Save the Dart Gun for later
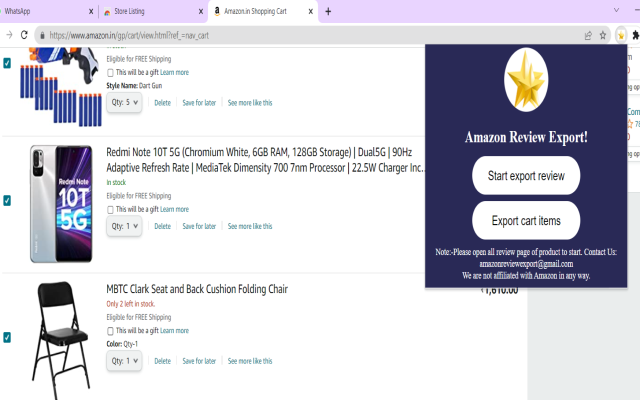This screenshot has height=400, width=640. [x=199, y=103]
